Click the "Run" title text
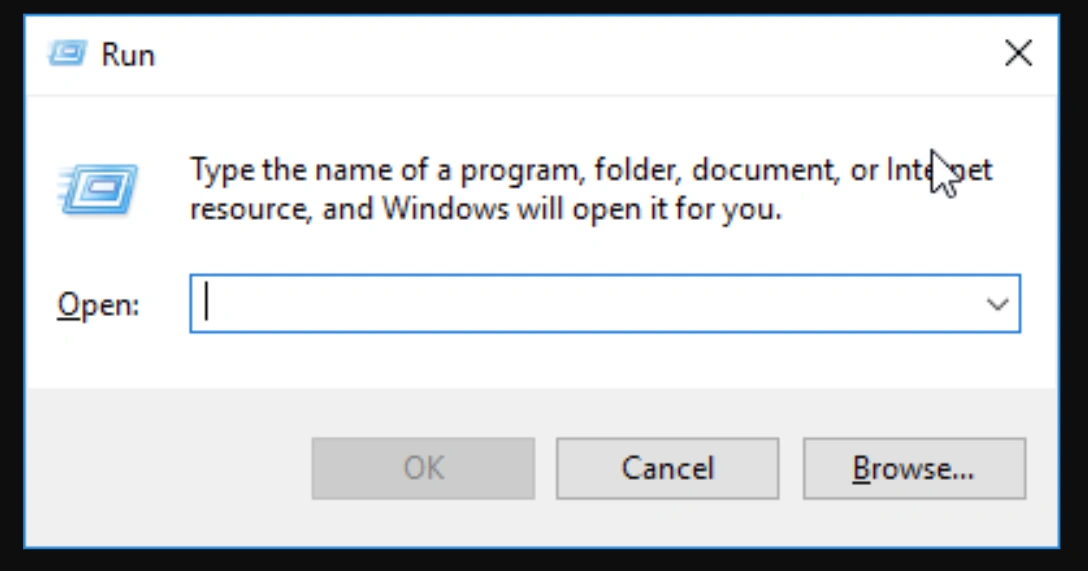The height and width of the screenshot is (571, 1088). (128, 55)
